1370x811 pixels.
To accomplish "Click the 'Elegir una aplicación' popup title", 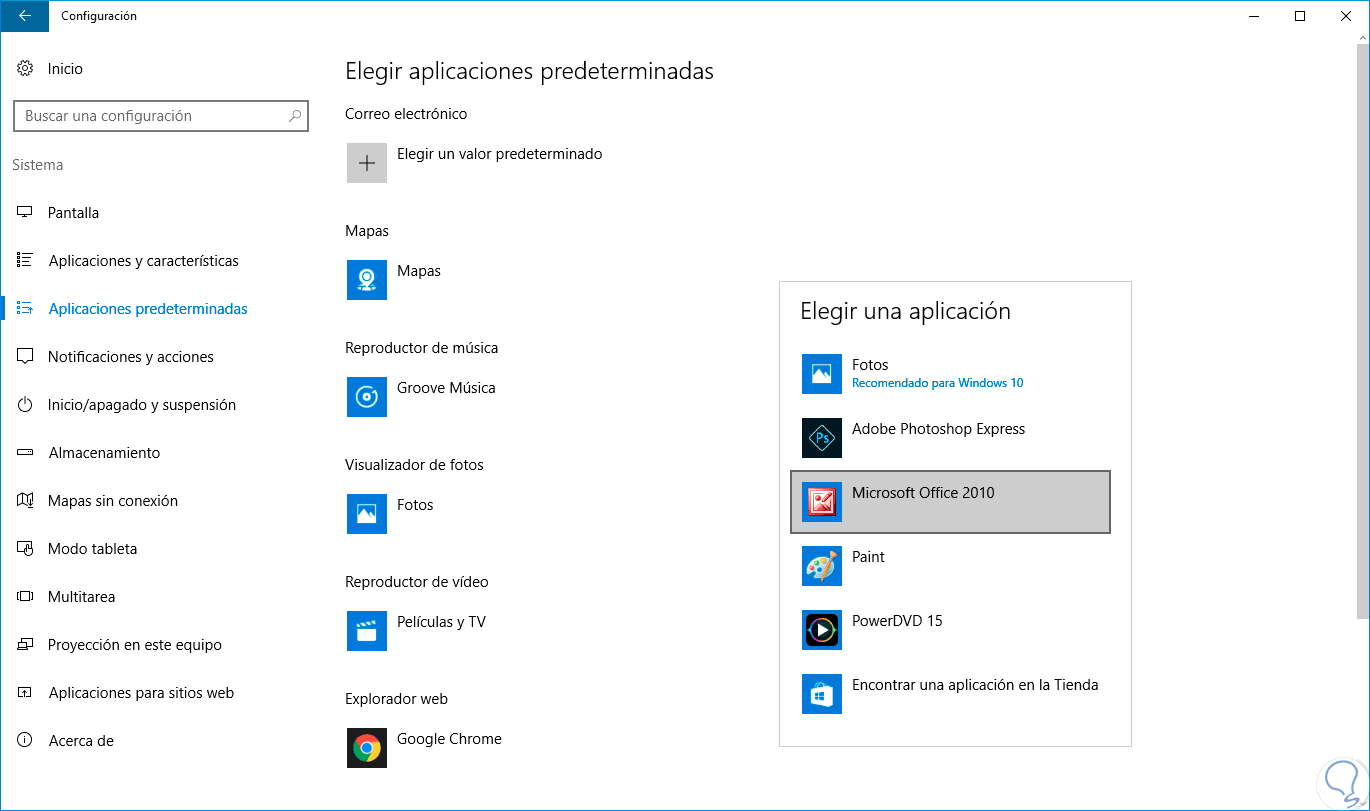I will click(905, 312).
